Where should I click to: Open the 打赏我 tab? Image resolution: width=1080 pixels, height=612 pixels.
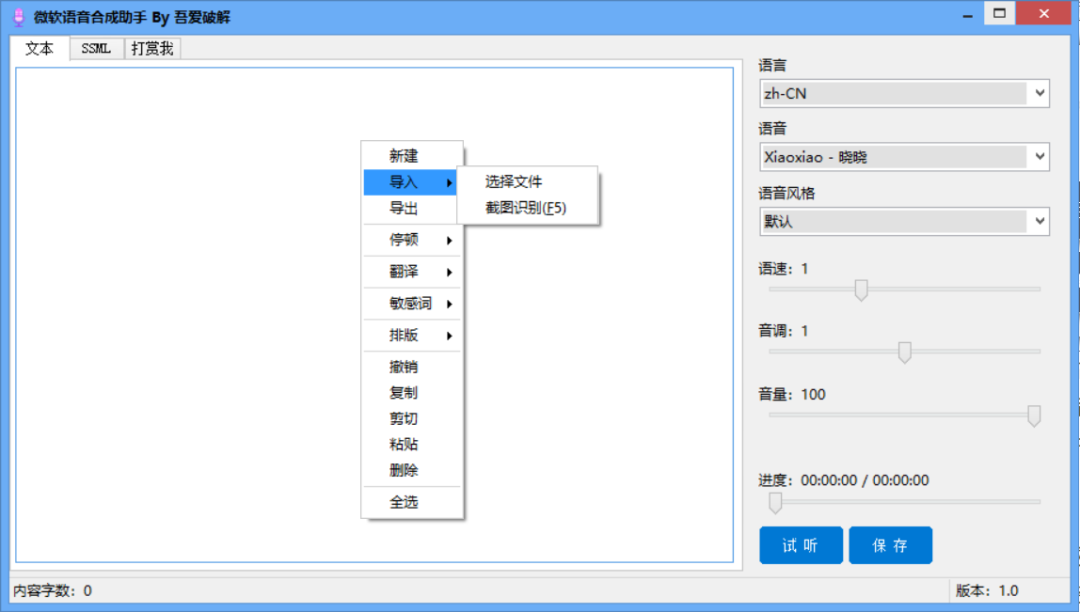(152, 49)
